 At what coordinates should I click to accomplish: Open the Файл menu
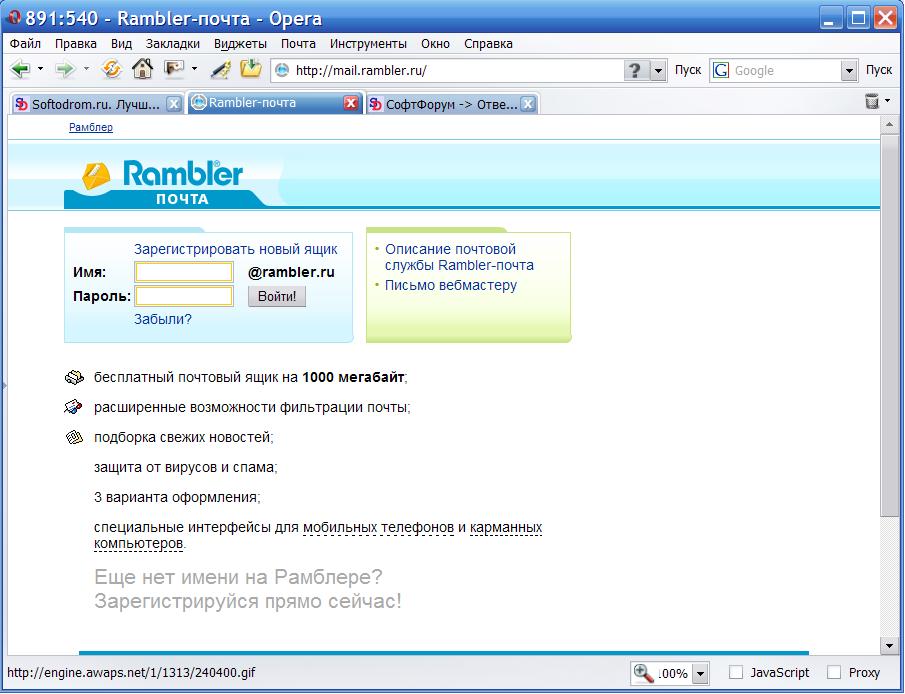tap(25, 44)
